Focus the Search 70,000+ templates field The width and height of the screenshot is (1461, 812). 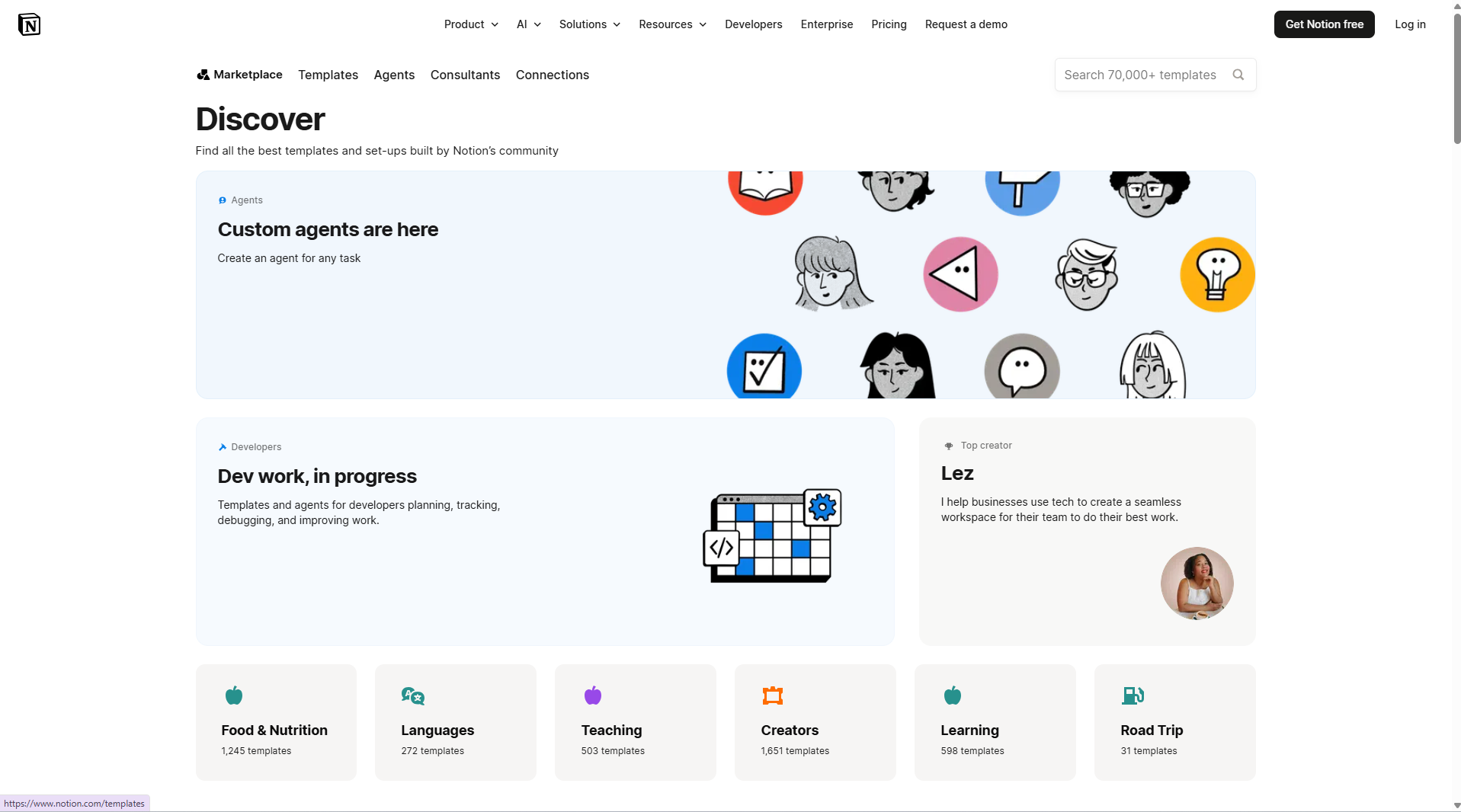[1155, 75]
